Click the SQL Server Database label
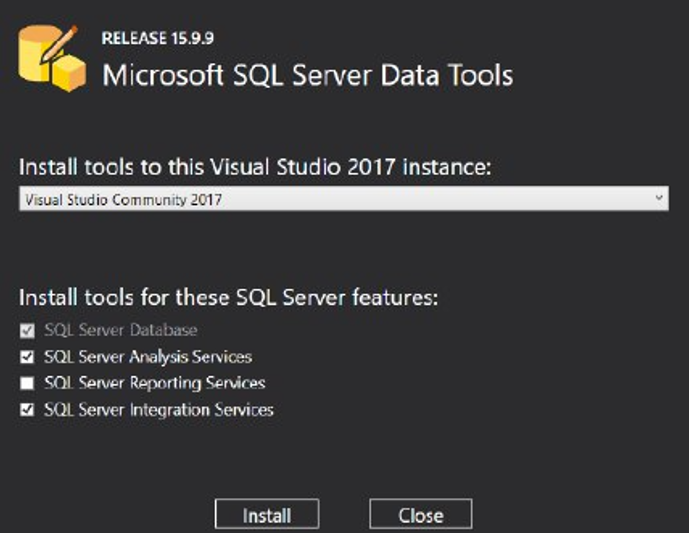This screenshot has width=689, height=533. point(121,330)
